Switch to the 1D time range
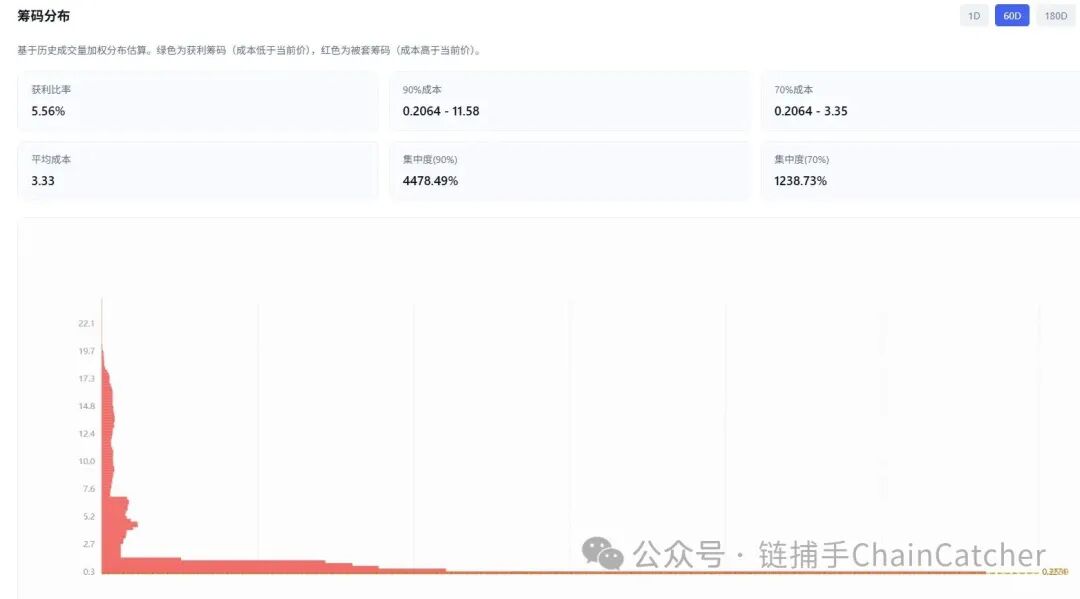Screen dimensions: 1080x599 974,16
